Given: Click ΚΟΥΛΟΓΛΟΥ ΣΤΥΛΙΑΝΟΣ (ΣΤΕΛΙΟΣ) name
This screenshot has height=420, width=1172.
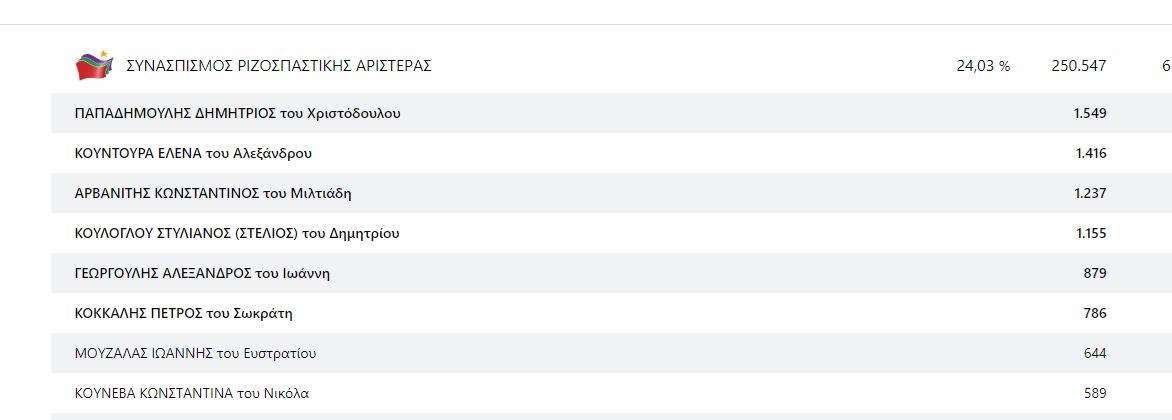Looking at the screenshot, I should click(x=237, y=233).
